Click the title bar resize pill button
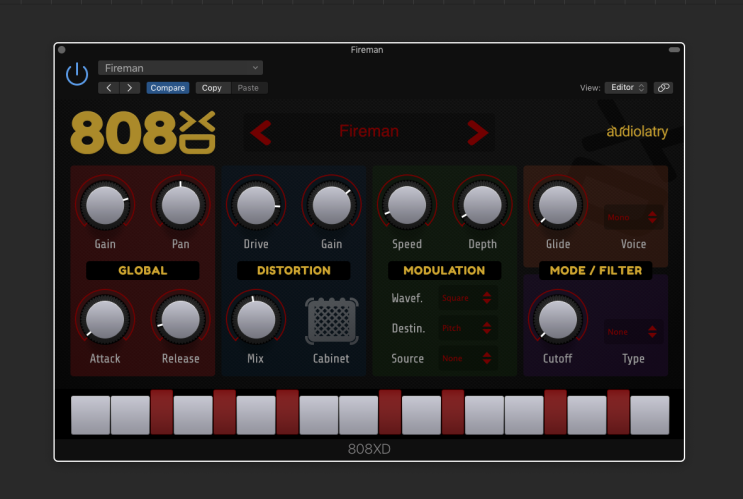 coord(674,49)
